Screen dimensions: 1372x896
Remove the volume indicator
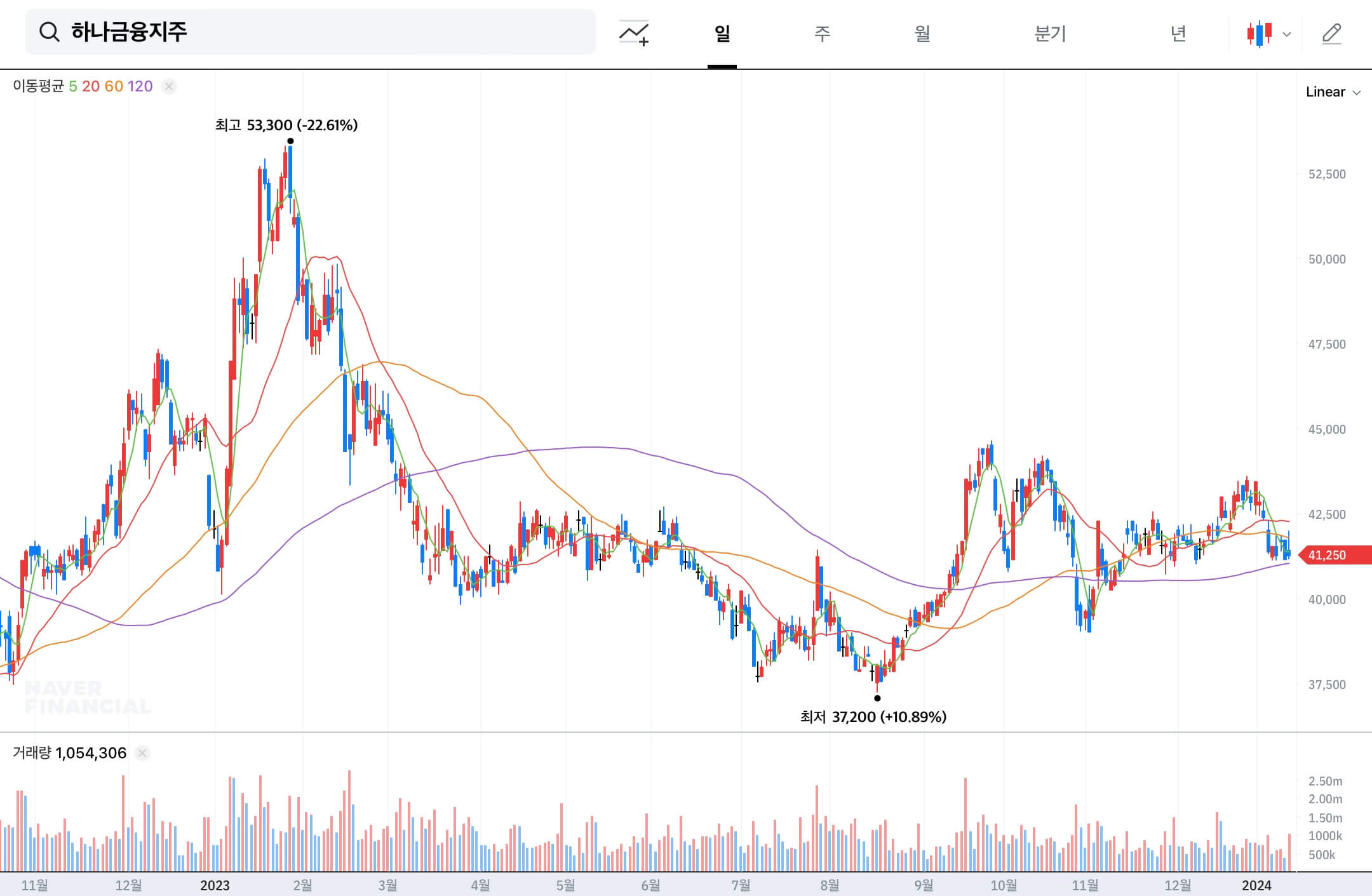142,753
